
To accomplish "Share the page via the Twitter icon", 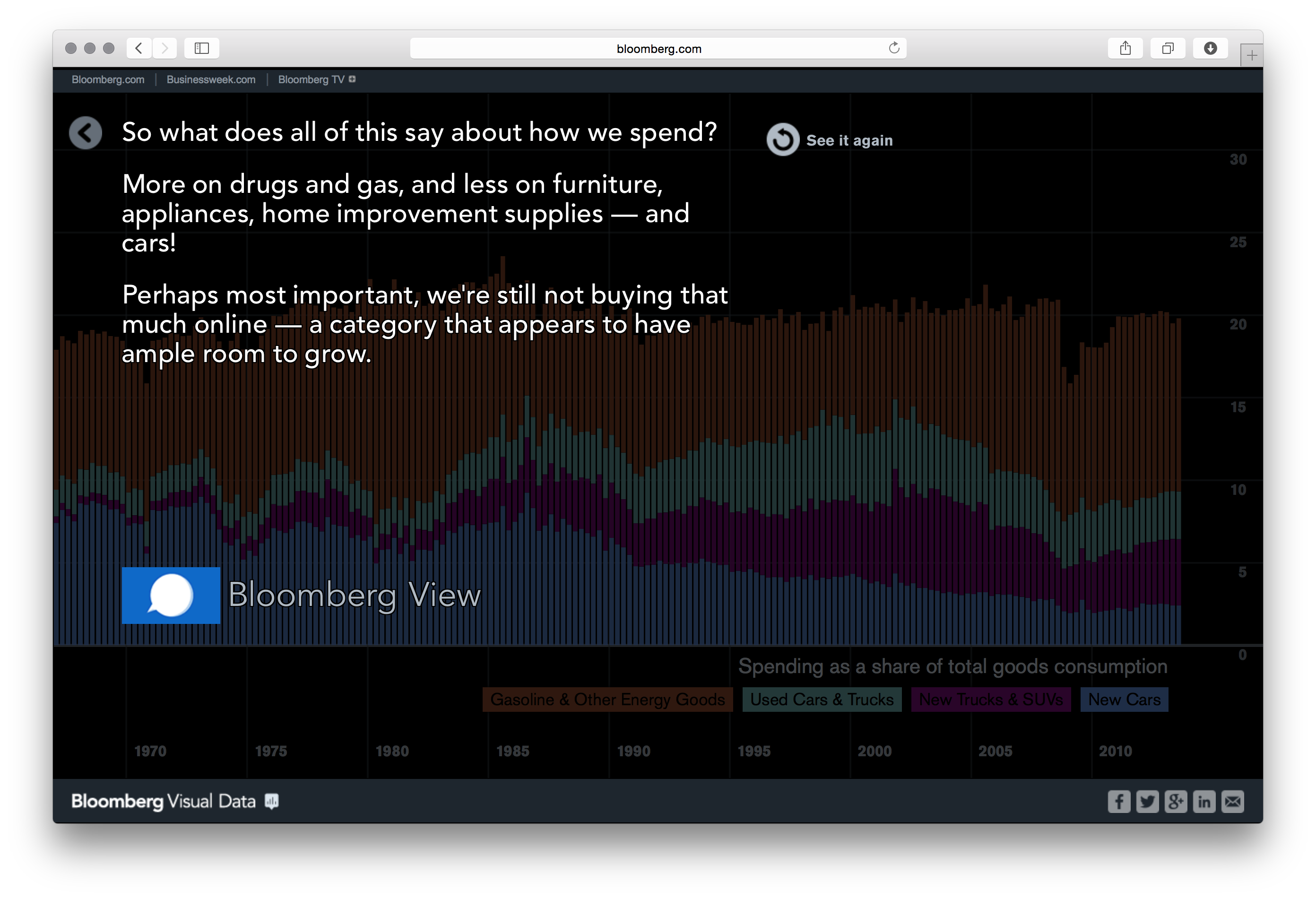I will click(1147, 801).
